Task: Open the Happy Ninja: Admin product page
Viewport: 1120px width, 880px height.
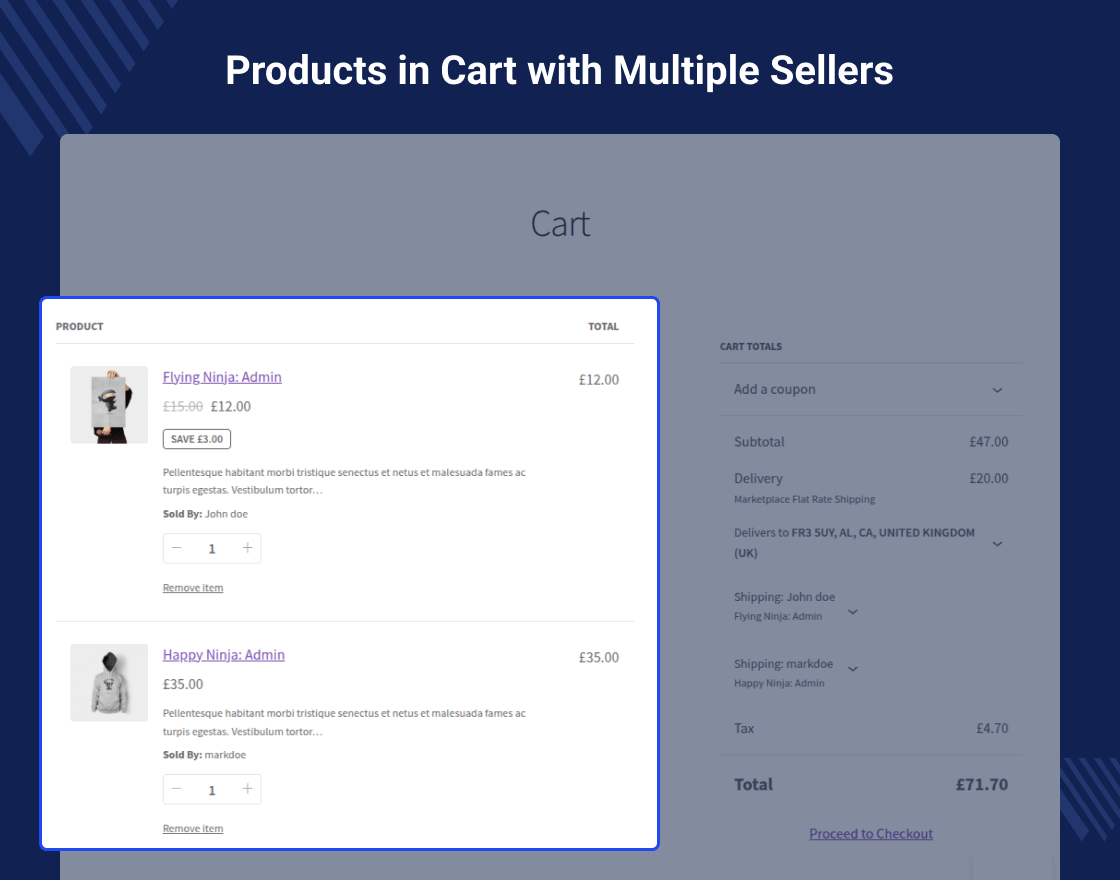Action: click(223, 655)
